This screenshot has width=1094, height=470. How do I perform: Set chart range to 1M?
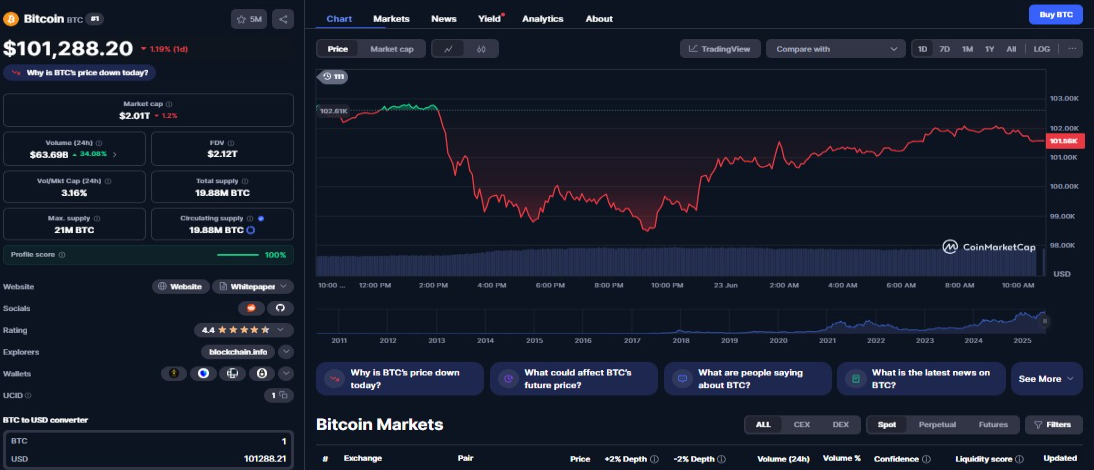click(967, 49)
